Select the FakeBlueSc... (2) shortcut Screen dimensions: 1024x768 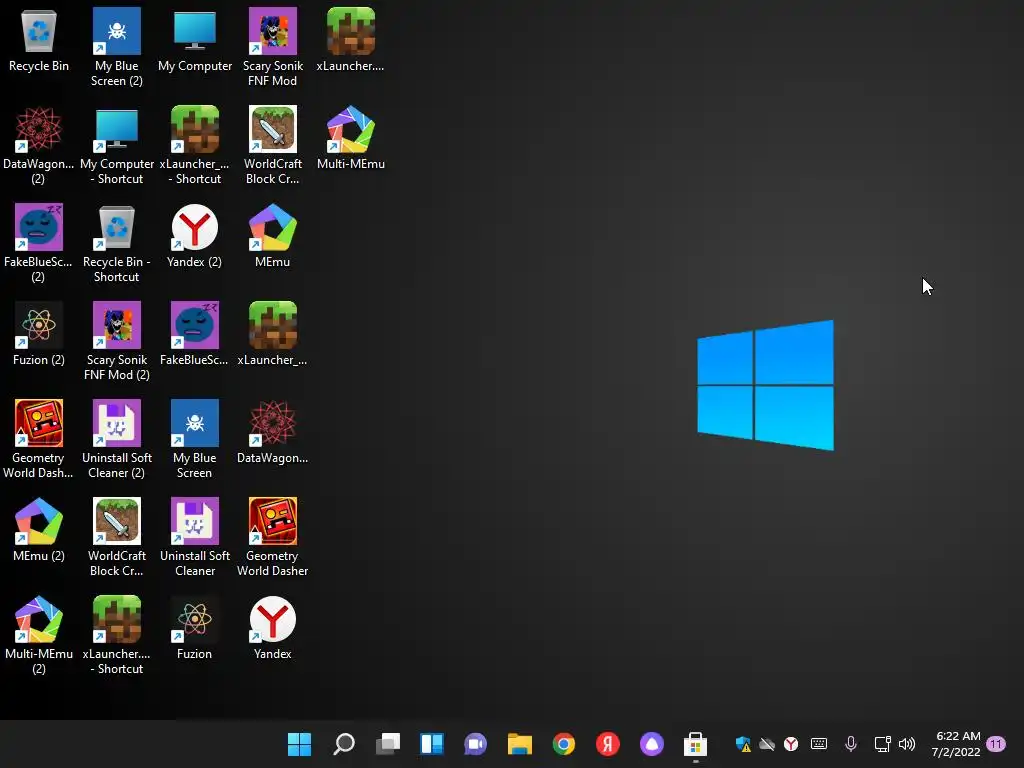[x=39, y=243]
